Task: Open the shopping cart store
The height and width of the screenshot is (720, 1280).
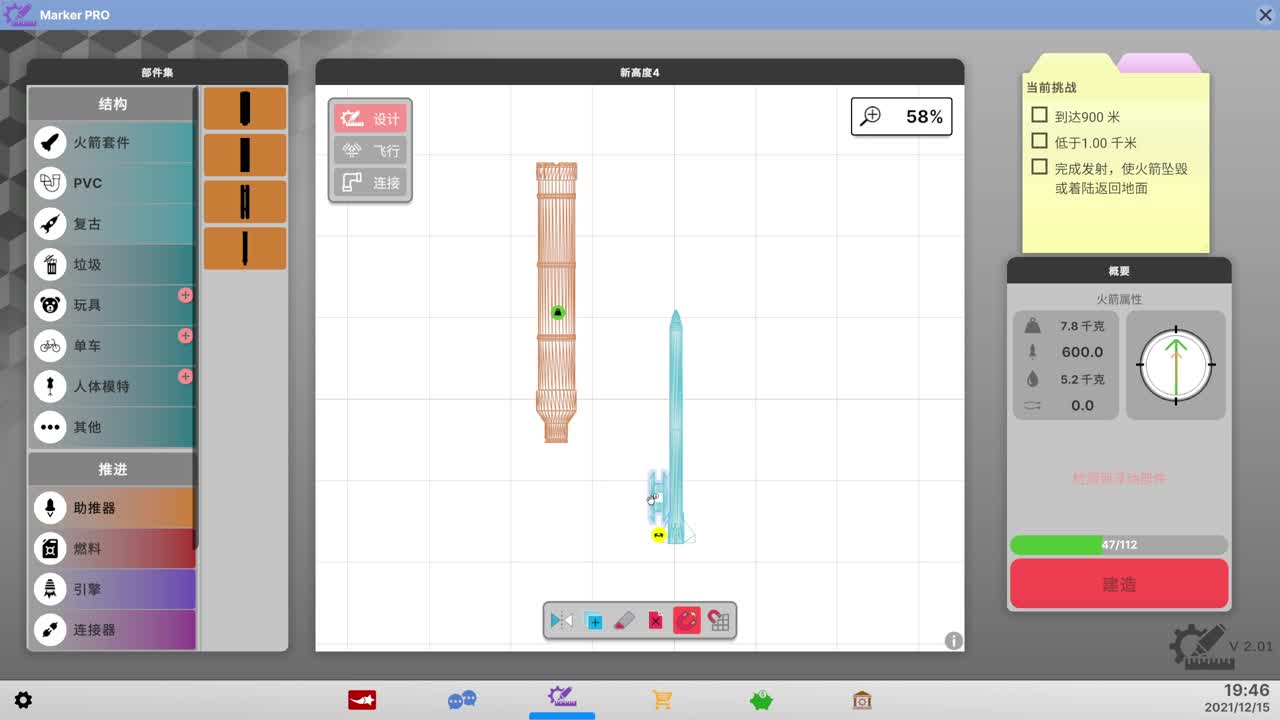Action: [x=661, y=700]
